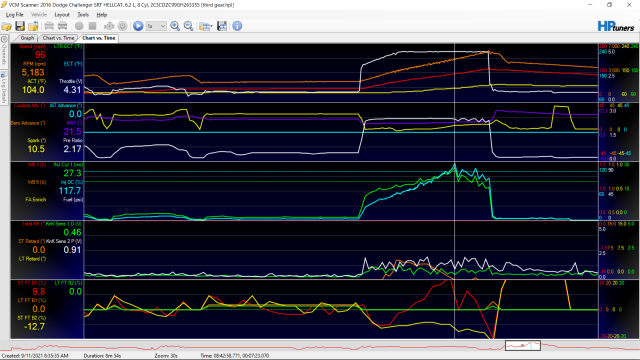Screen dimensions: 640x360
Task: Open the Log Details side panel
Action: pos(4,88)
